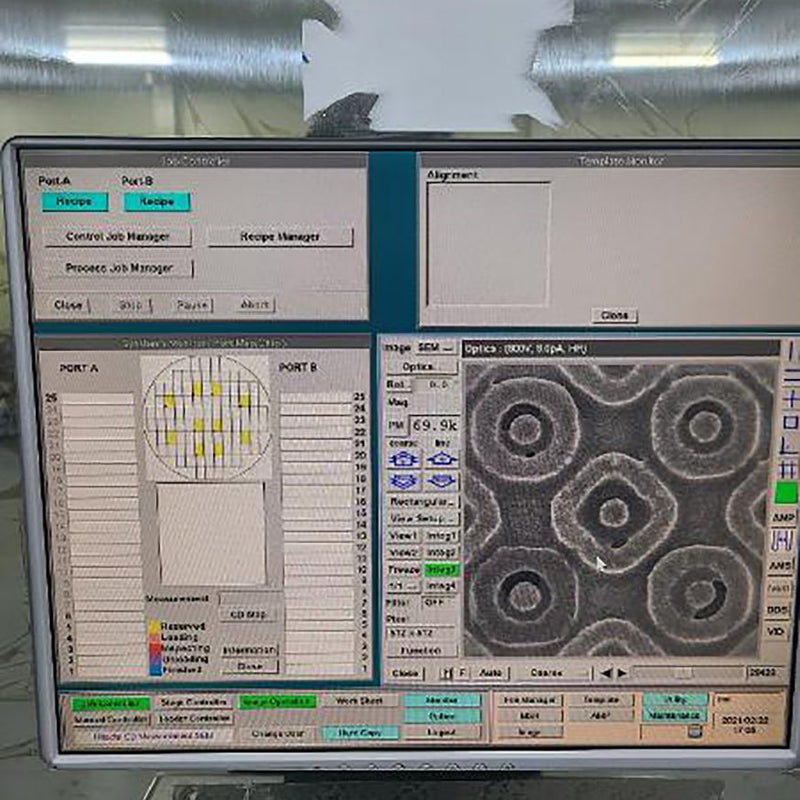Click the 69.9k magnification field
800x800 pixels.
tap(435, 426)
